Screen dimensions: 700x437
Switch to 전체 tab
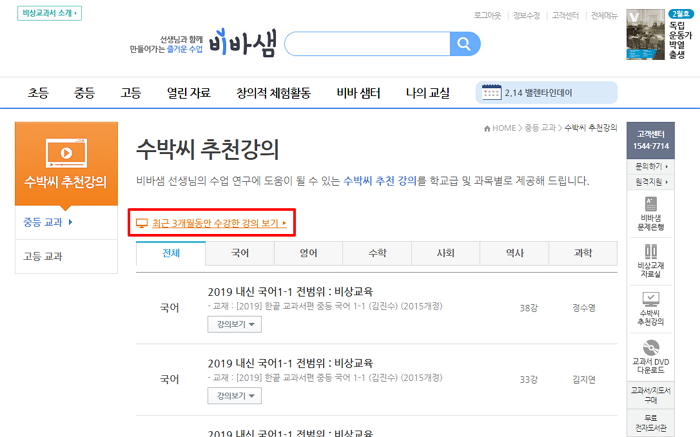pos(171,253)
